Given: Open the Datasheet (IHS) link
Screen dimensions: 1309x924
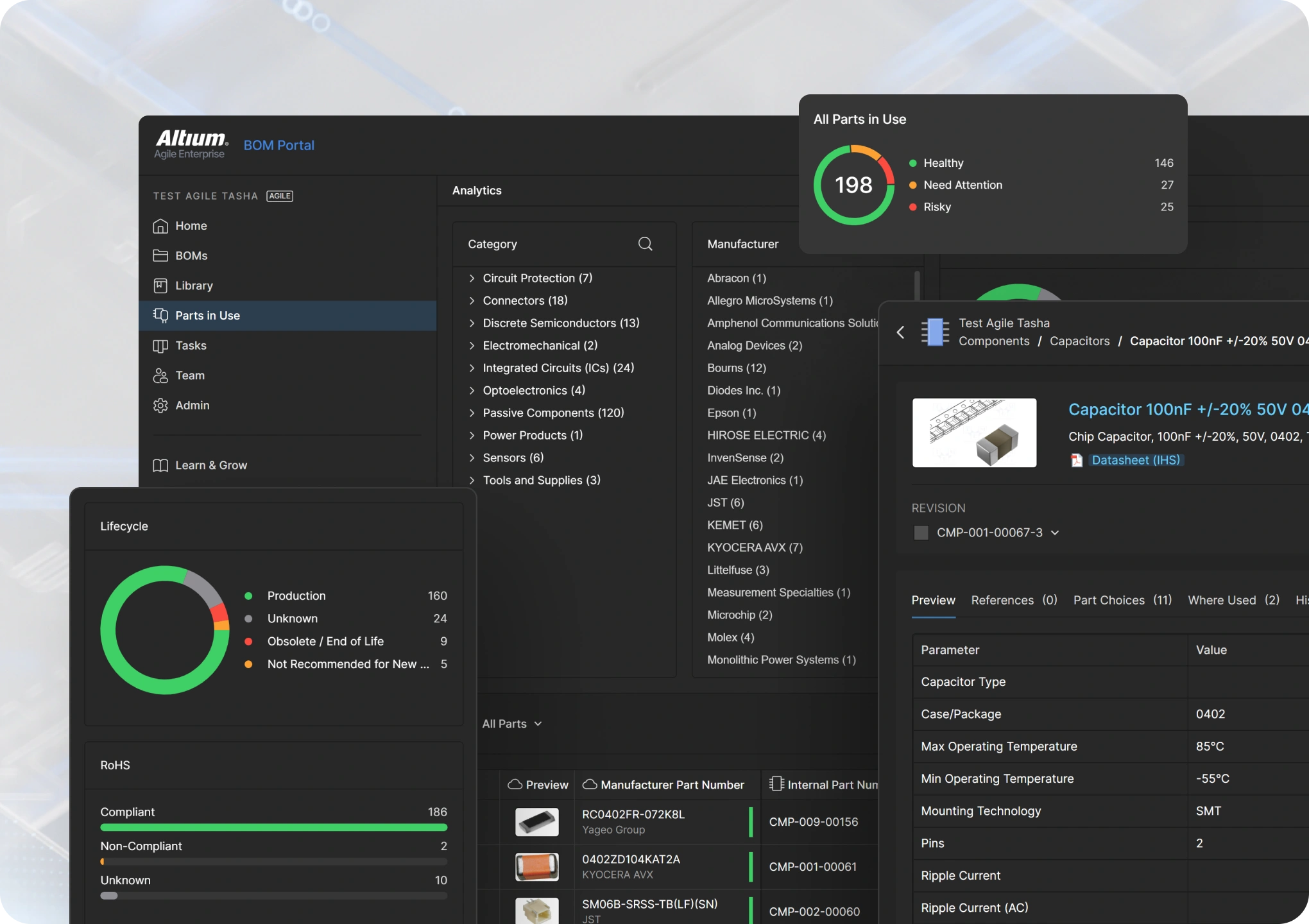Looking at the screenshot, I should pos(1136,460).
